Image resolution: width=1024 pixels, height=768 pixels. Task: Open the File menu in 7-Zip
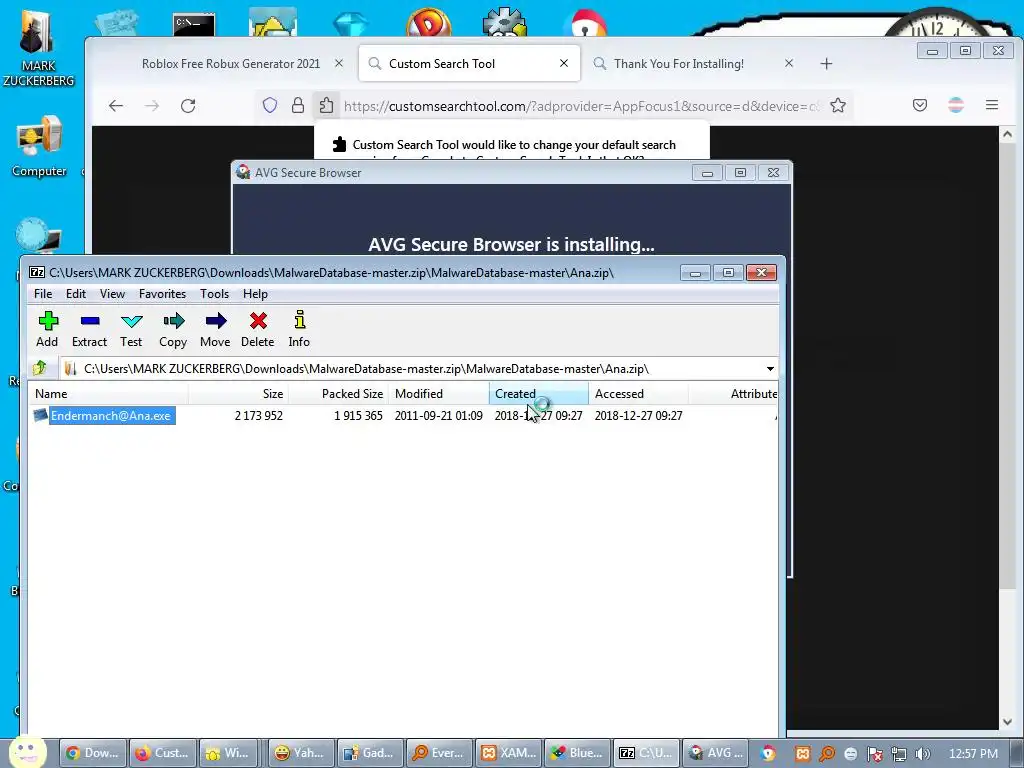43,294
